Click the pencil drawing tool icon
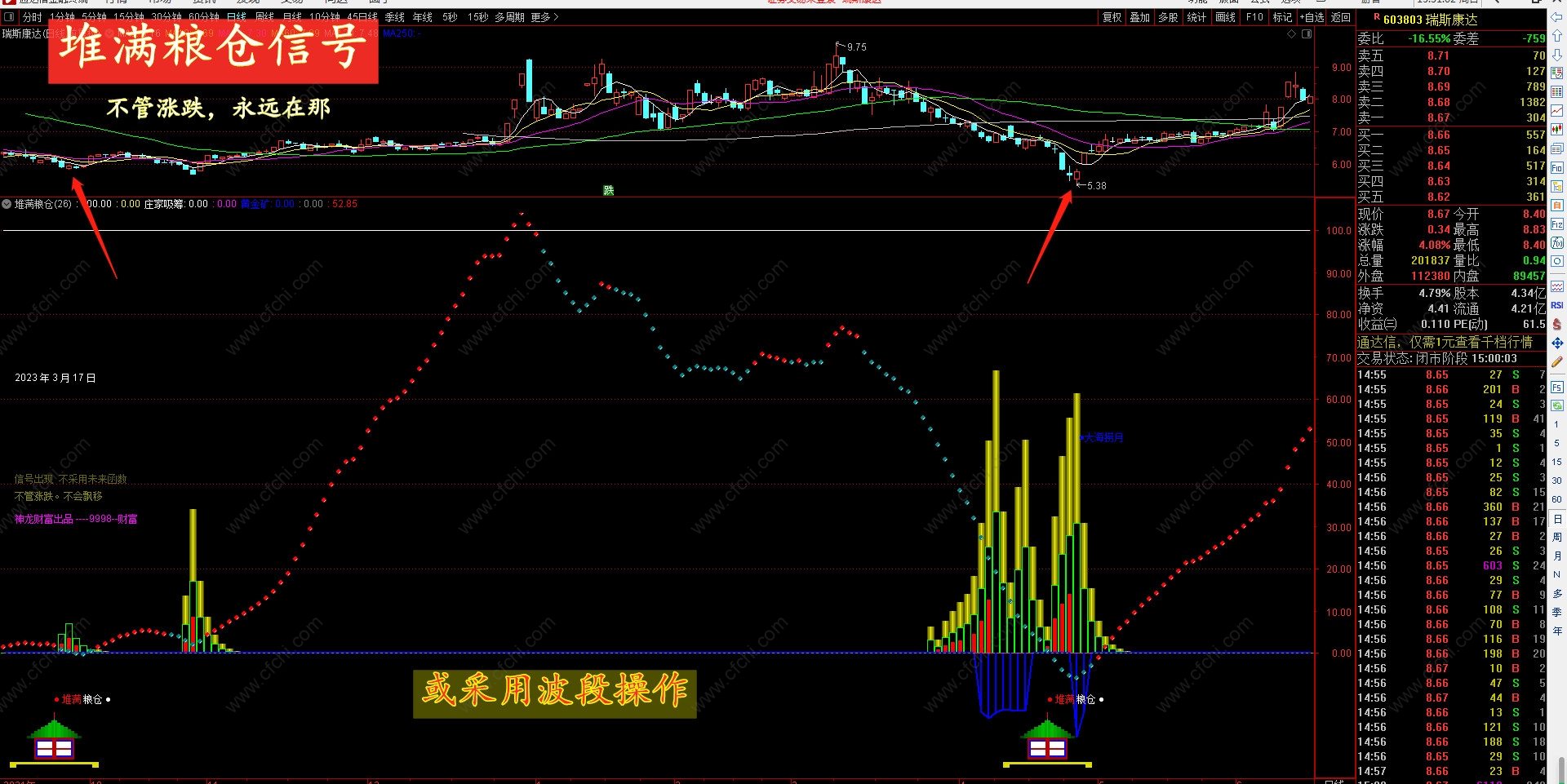The image size is (1567, 784). (x=1557, y=361)
